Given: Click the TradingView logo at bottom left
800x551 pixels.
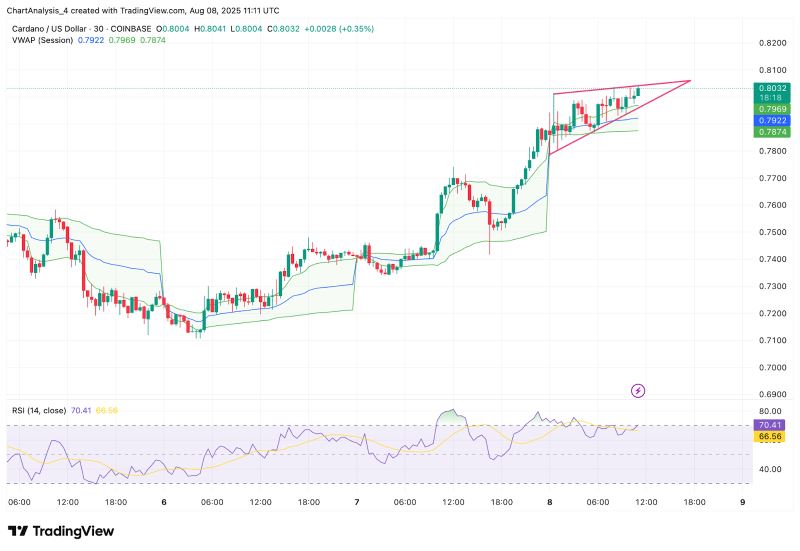Looking at the screenshot, I should pos(61,531).
